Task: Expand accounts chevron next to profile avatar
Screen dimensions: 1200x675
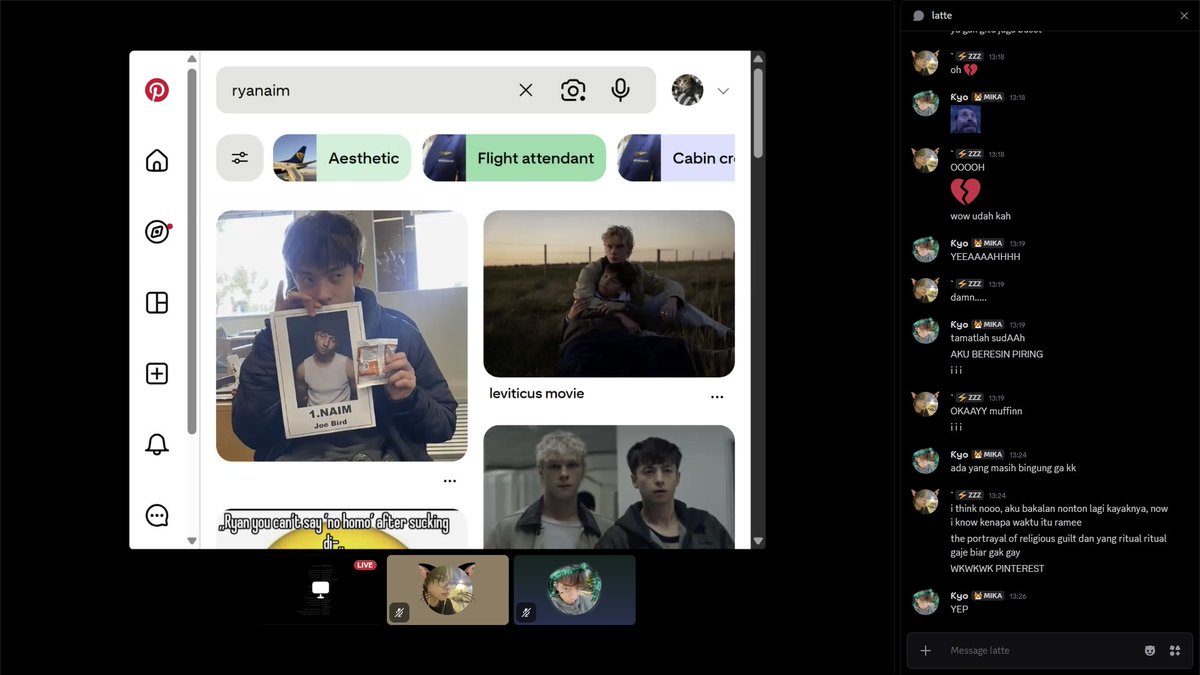Action: click(x=723, y=91)
